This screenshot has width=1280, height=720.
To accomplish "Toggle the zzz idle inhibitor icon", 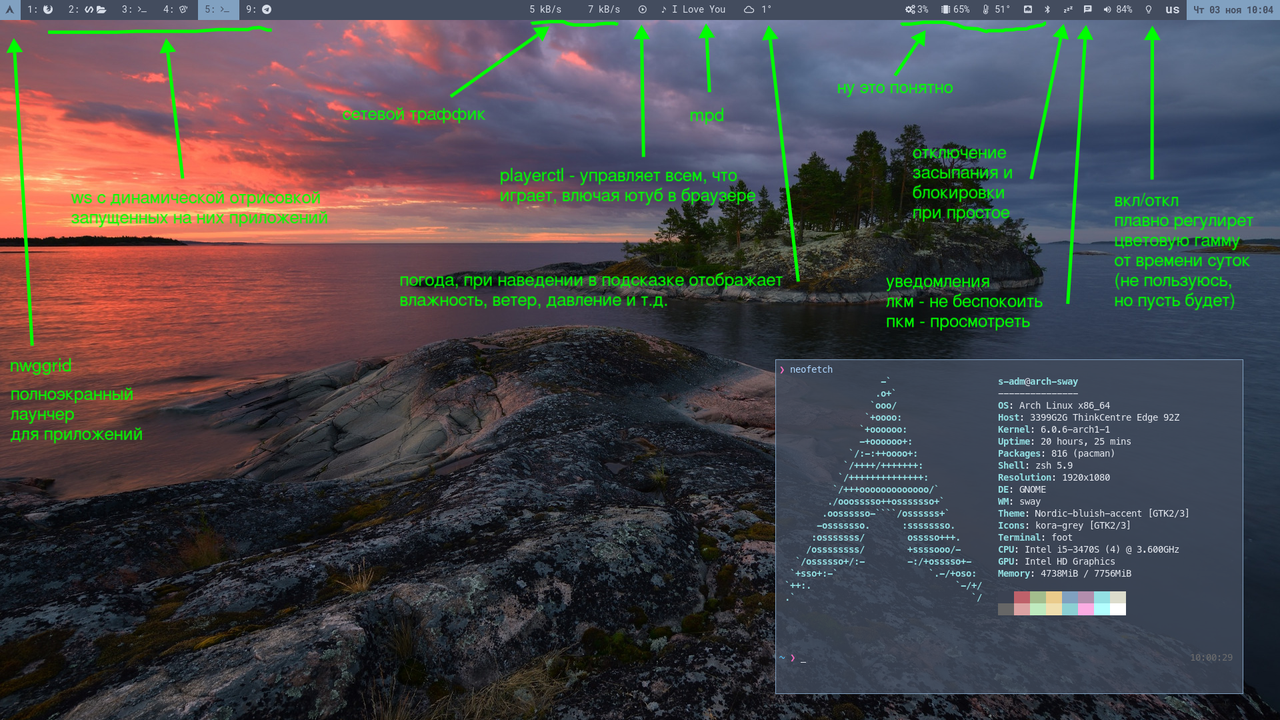I will click(1067, 9).
